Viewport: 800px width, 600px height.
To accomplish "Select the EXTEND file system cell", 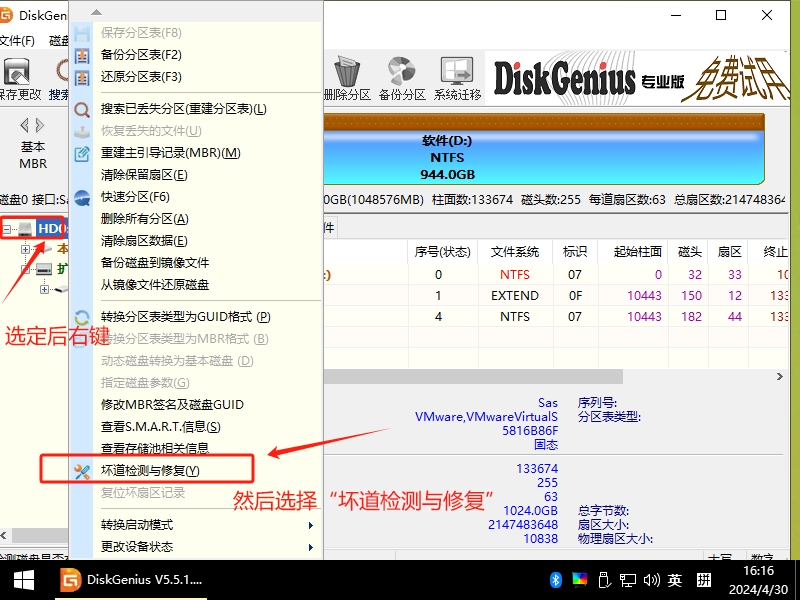I will [x=515, y=296].
